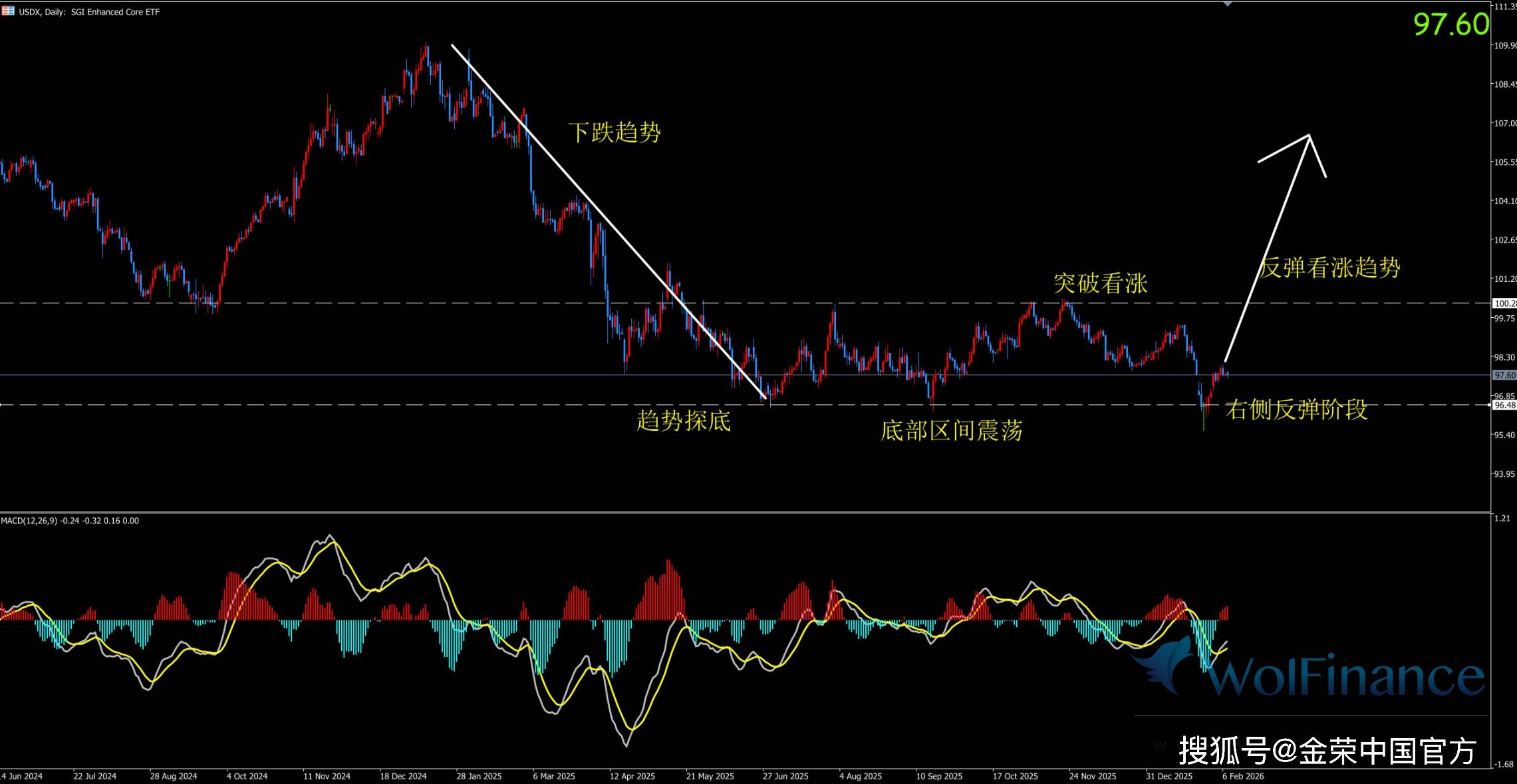Select the 突破看涨 annotation text
The width and height of the screenshot is (1517, 784).
click(x=1100, y=283)
